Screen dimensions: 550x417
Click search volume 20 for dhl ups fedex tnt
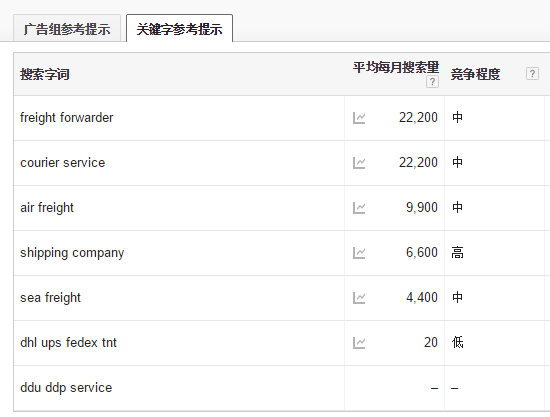431,342
